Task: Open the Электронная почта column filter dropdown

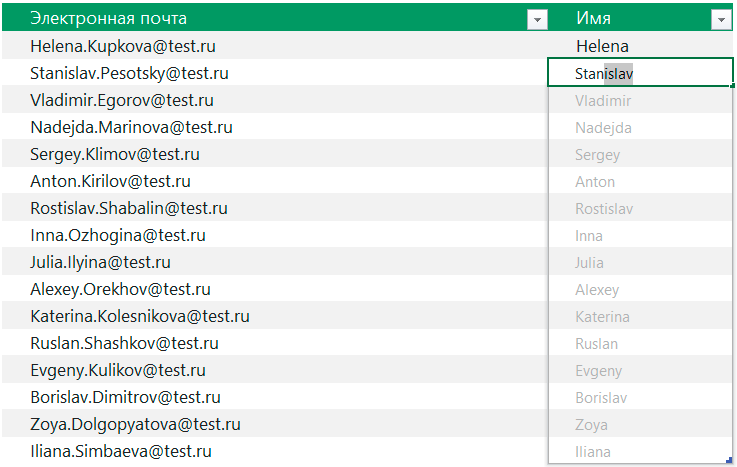Action: (537, 20)
